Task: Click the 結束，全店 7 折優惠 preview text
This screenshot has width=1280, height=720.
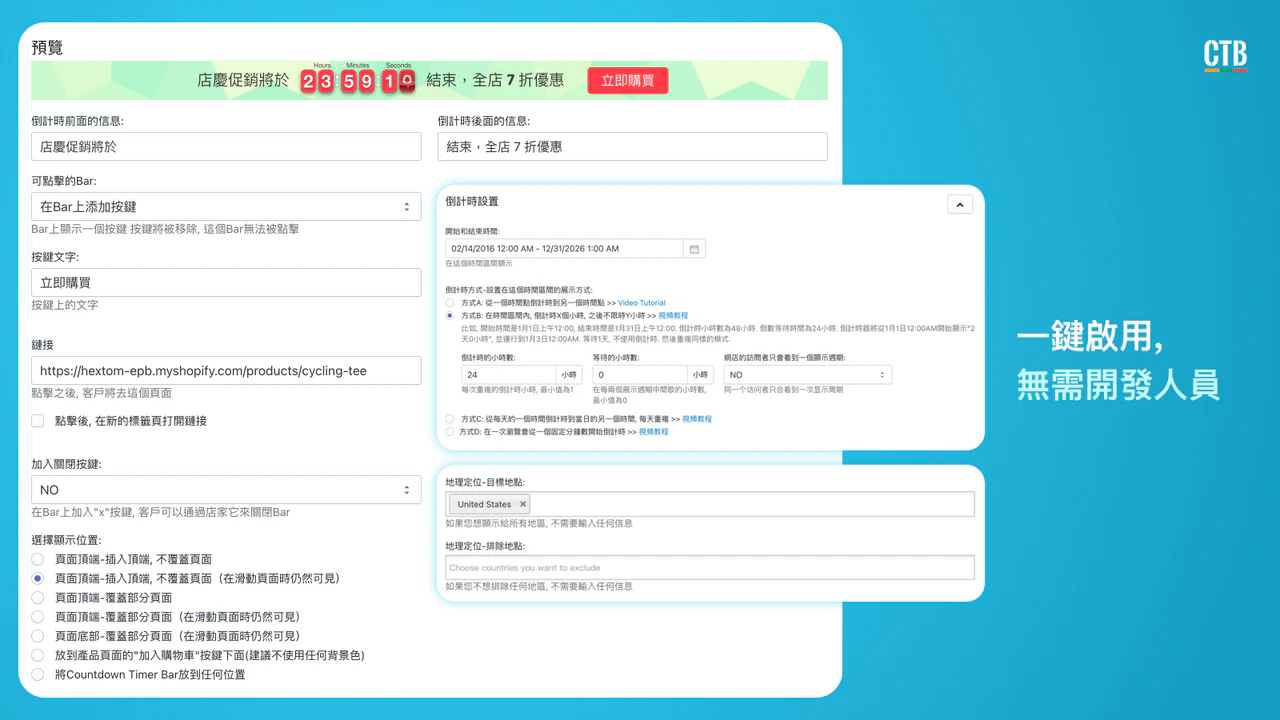Action: tap(495, 81)
